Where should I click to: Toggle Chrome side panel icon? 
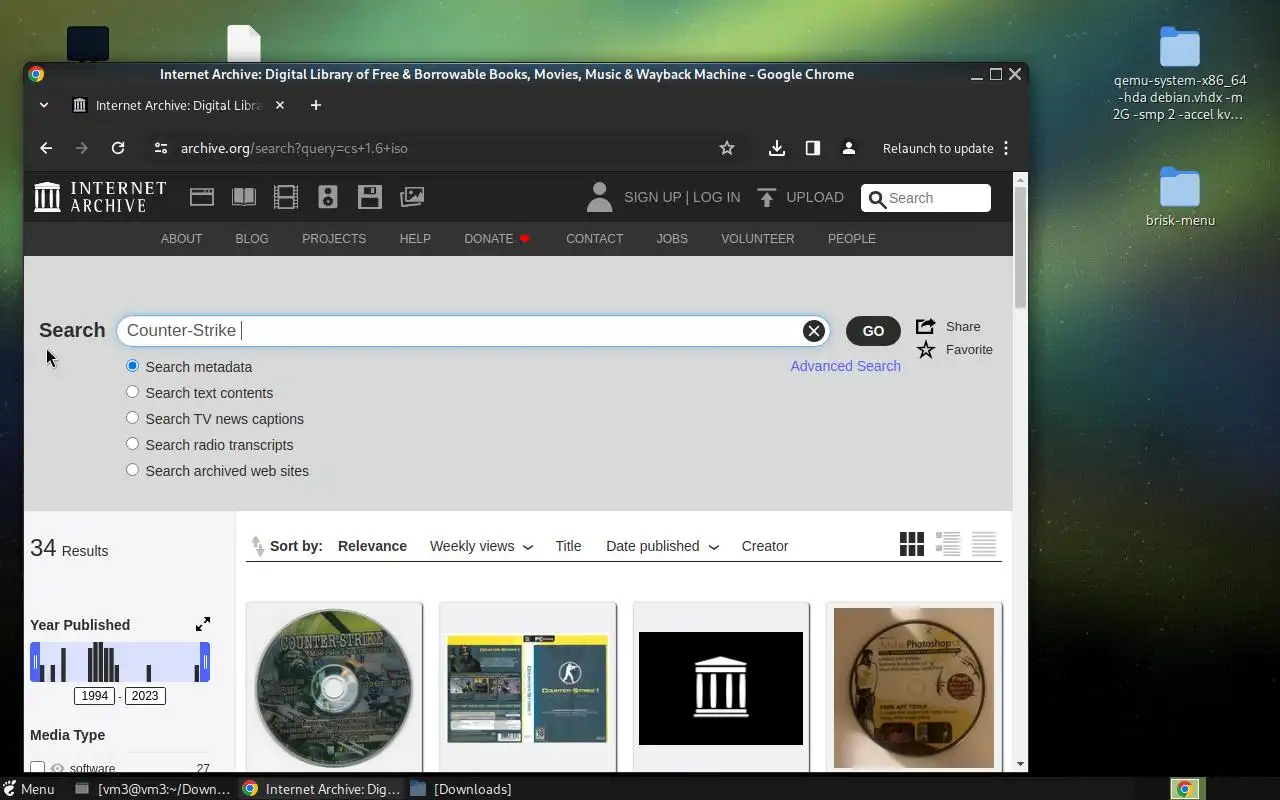813,148
